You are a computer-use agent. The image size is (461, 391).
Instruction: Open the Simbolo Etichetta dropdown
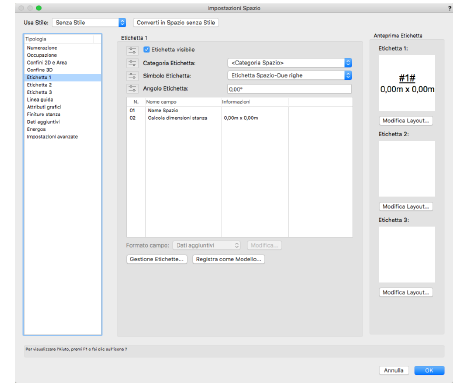click(x=290, y=76)
